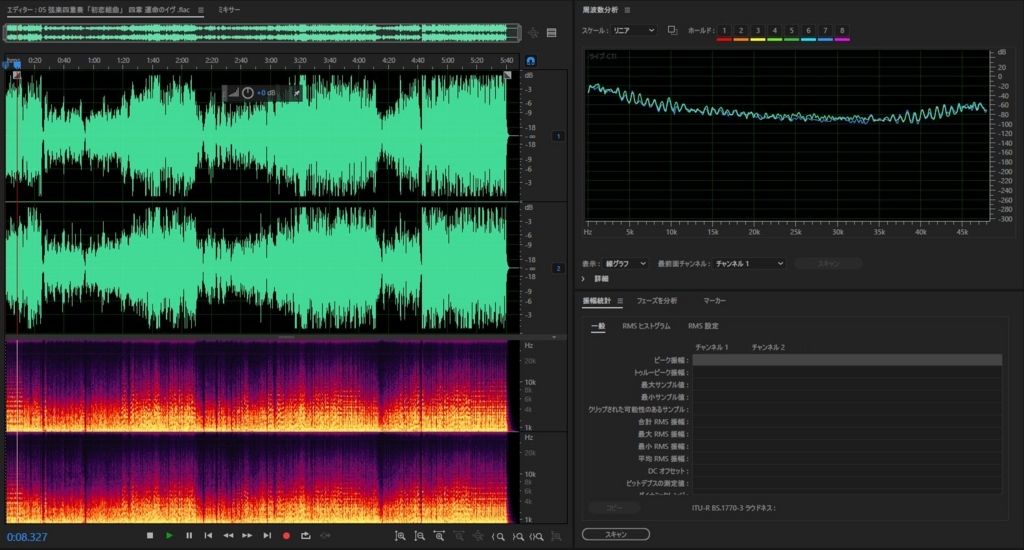
Task: Click the navigator zoom icon next to overview
Action: coord(534,33)
